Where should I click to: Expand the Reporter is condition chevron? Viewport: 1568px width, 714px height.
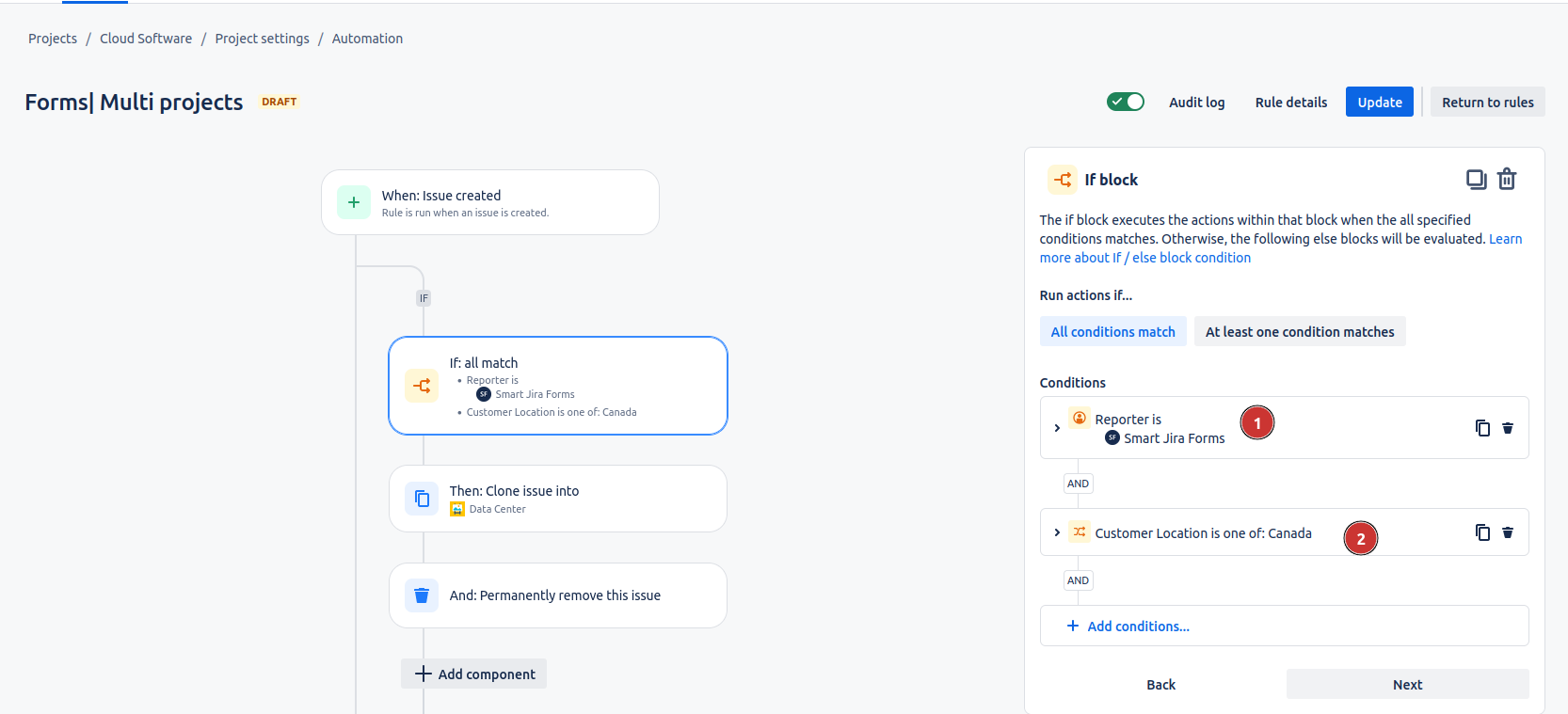(x=1057, y=428)
